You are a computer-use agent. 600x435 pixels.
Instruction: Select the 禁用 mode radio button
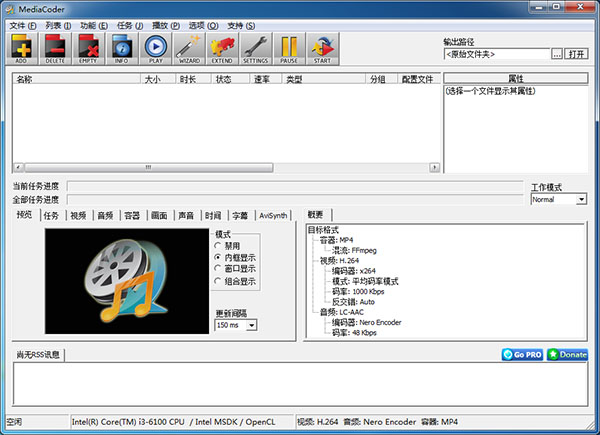tap(220, 245)
